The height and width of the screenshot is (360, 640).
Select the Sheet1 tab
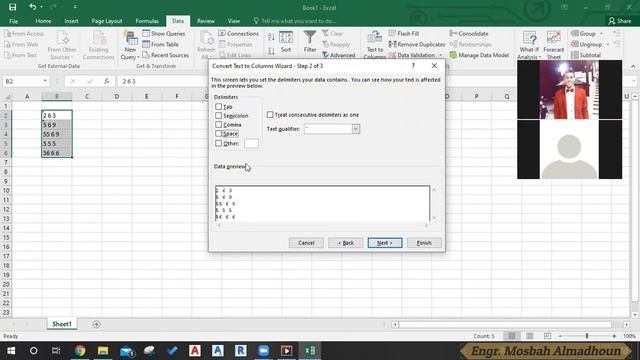[x=62, y=324]
